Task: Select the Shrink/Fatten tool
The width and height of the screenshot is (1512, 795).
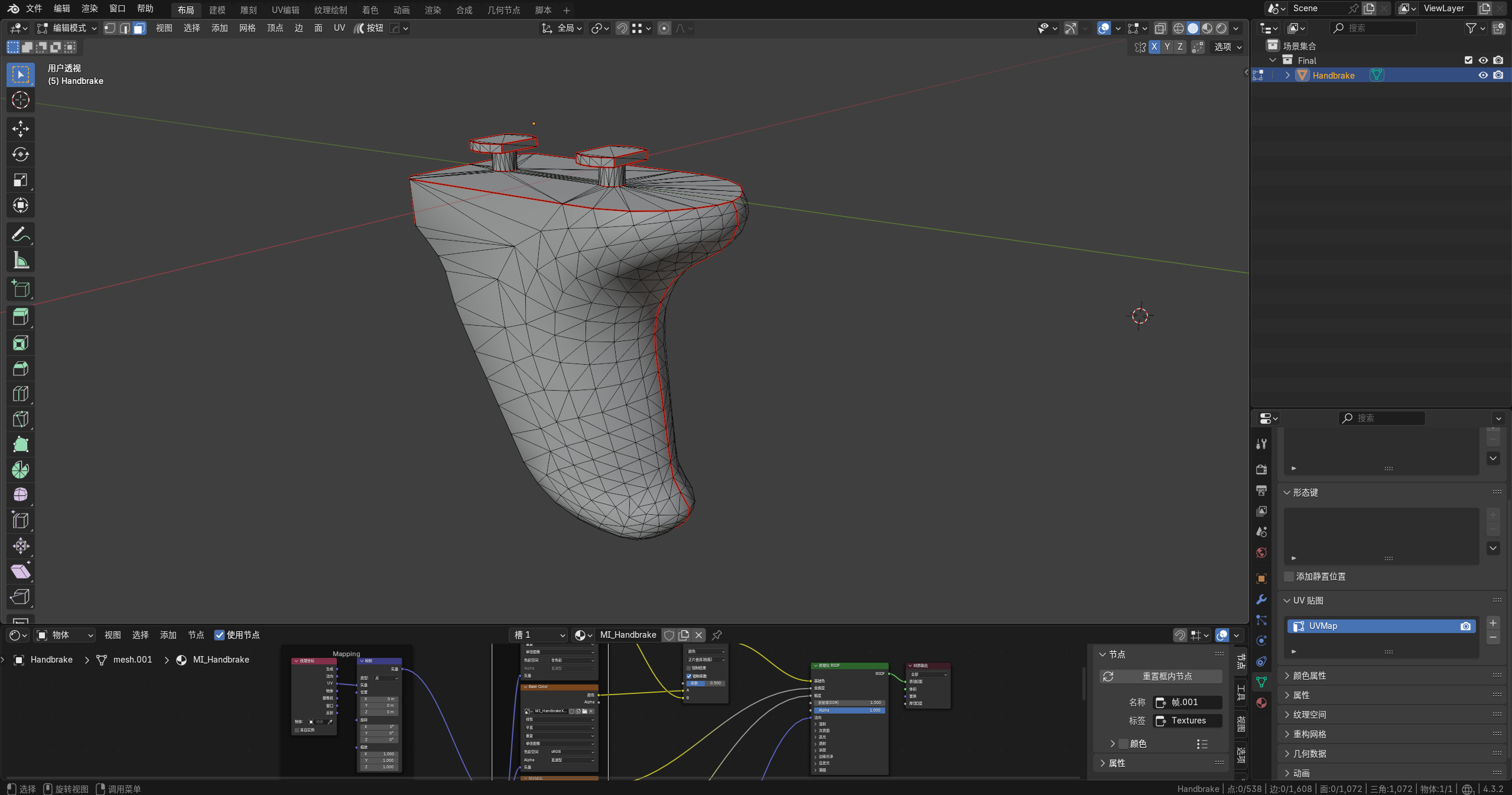Action: click(21, 546)
